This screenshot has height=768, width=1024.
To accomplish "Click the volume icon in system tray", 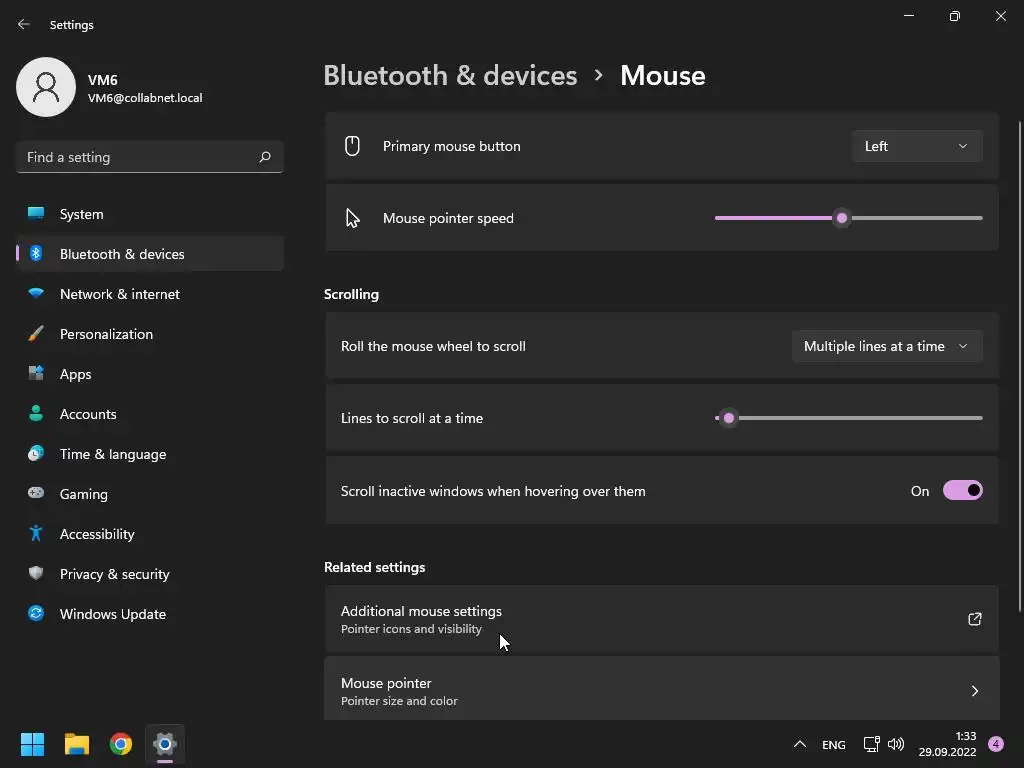I will (896, 744).
